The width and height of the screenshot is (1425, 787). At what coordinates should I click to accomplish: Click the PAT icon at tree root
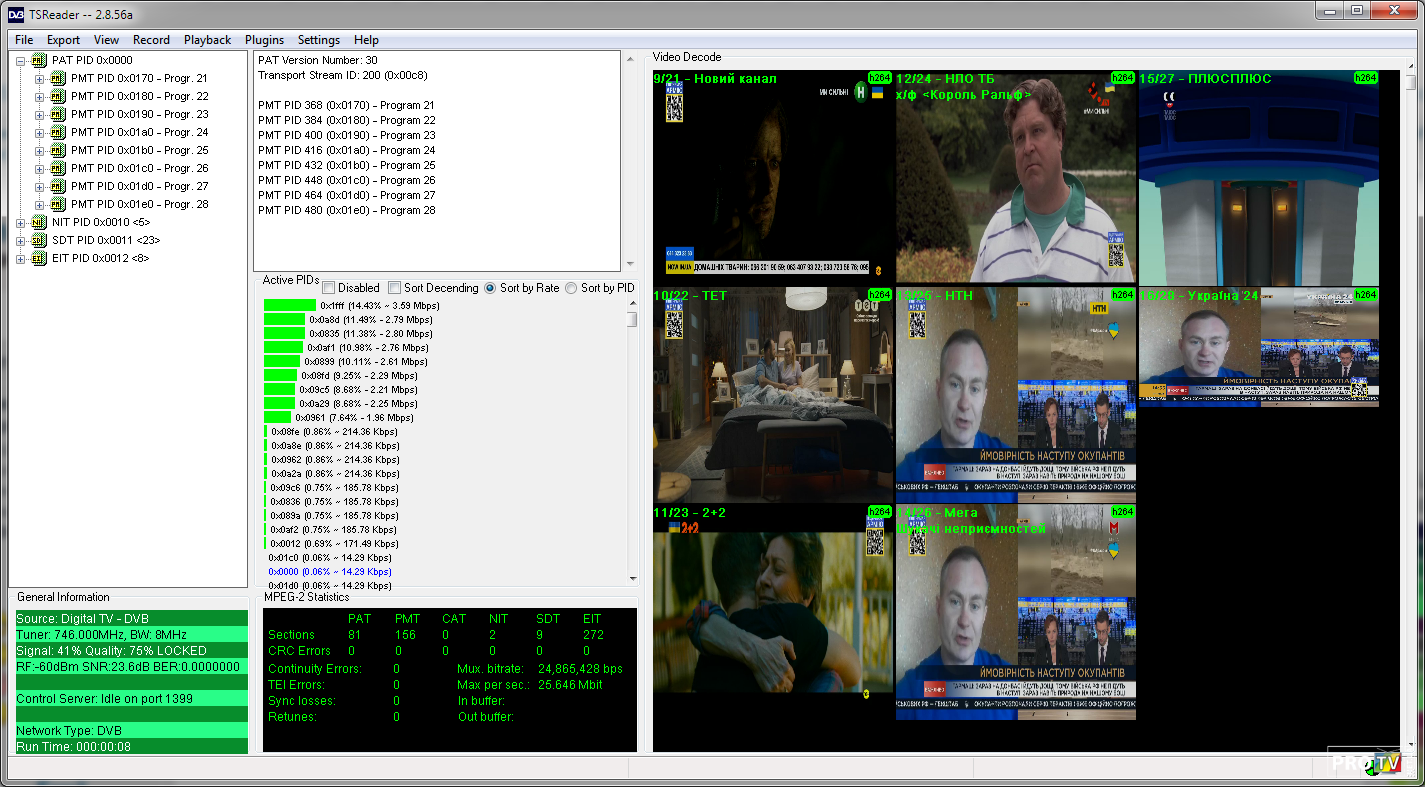tap(39, 60)
